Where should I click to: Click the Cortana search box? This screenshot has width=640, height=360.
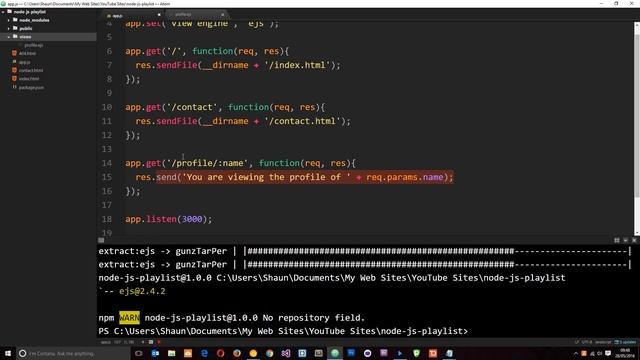tap(73, 353)
